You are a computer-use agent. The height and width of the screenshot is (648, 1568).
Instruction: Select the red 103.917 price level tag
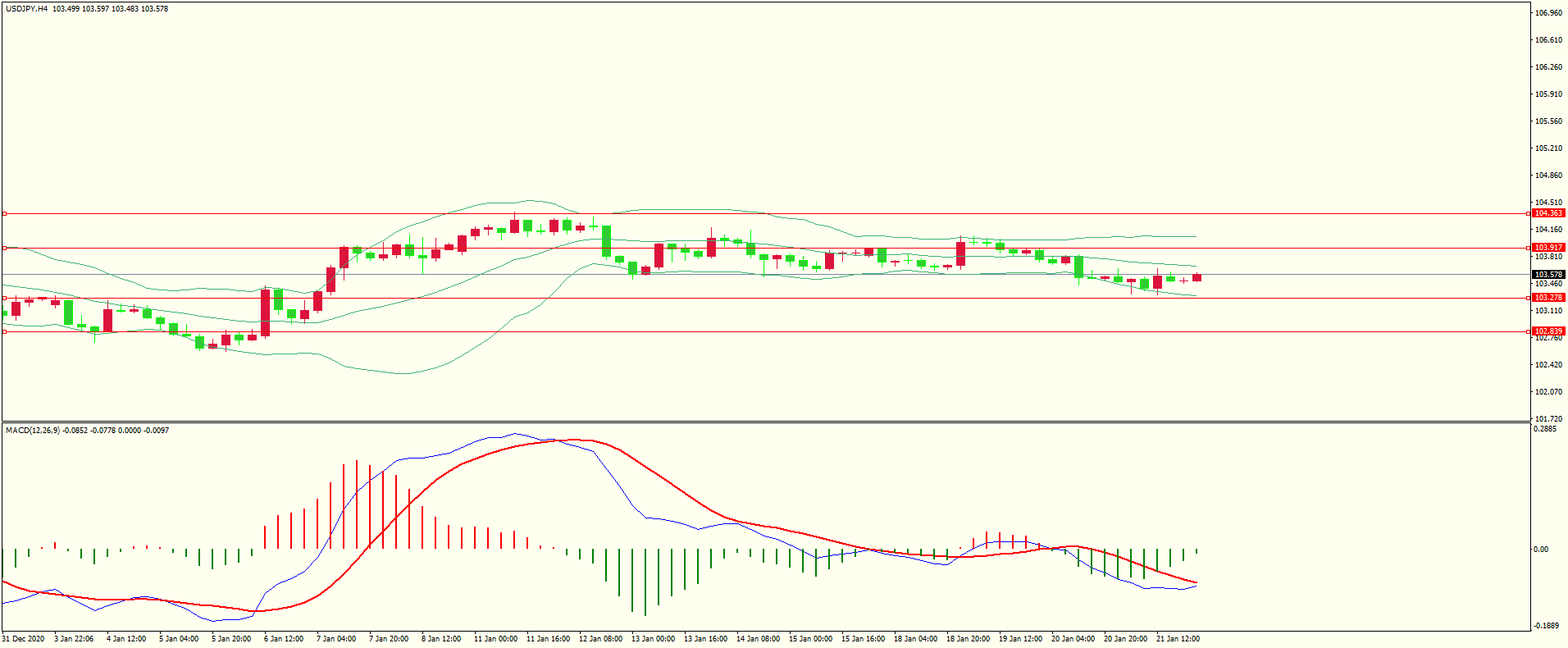1548,248
